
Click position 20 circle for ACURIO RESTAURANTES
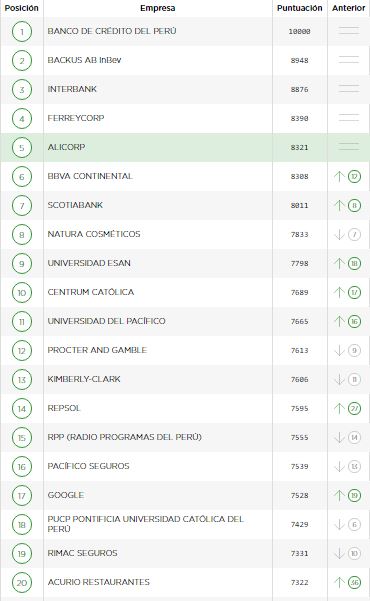click(22, 583)
